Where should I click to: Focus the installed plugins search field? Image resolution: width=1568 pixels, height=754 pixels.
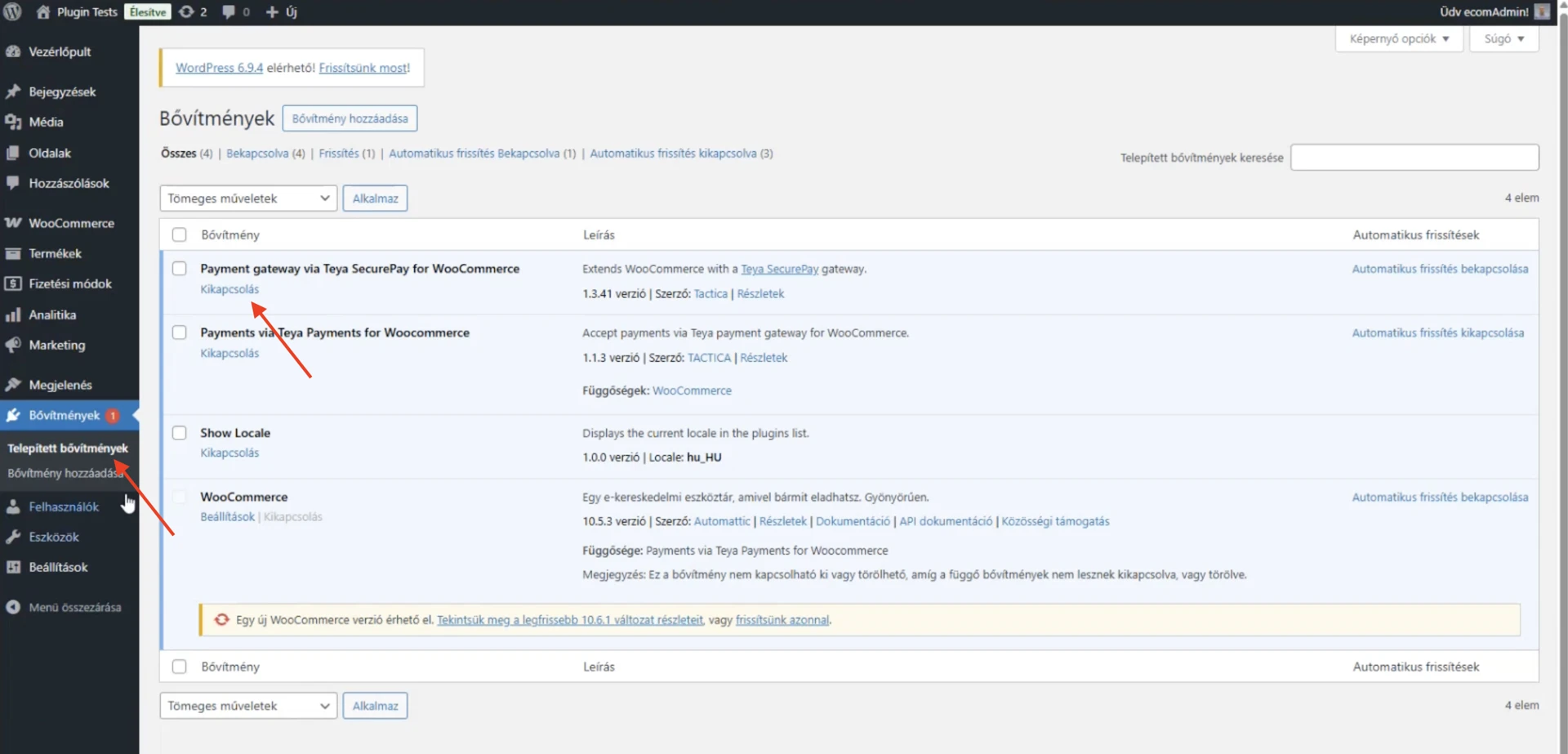[1414, 158]
